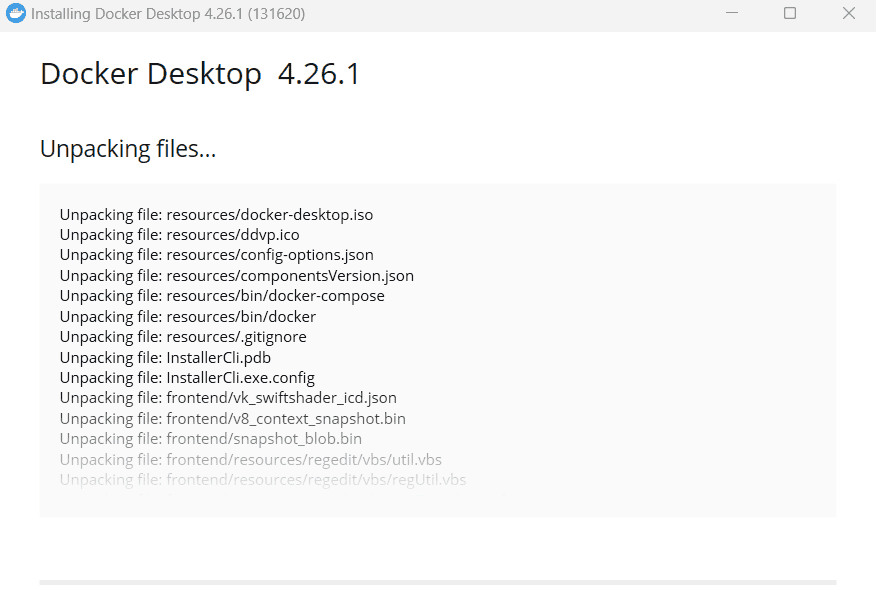Image resolution: width=876 pixels, height=600 pixels.
Task: Select the resources/config-options.json log line
Action: pyautogui.click(x=217, y=255)
